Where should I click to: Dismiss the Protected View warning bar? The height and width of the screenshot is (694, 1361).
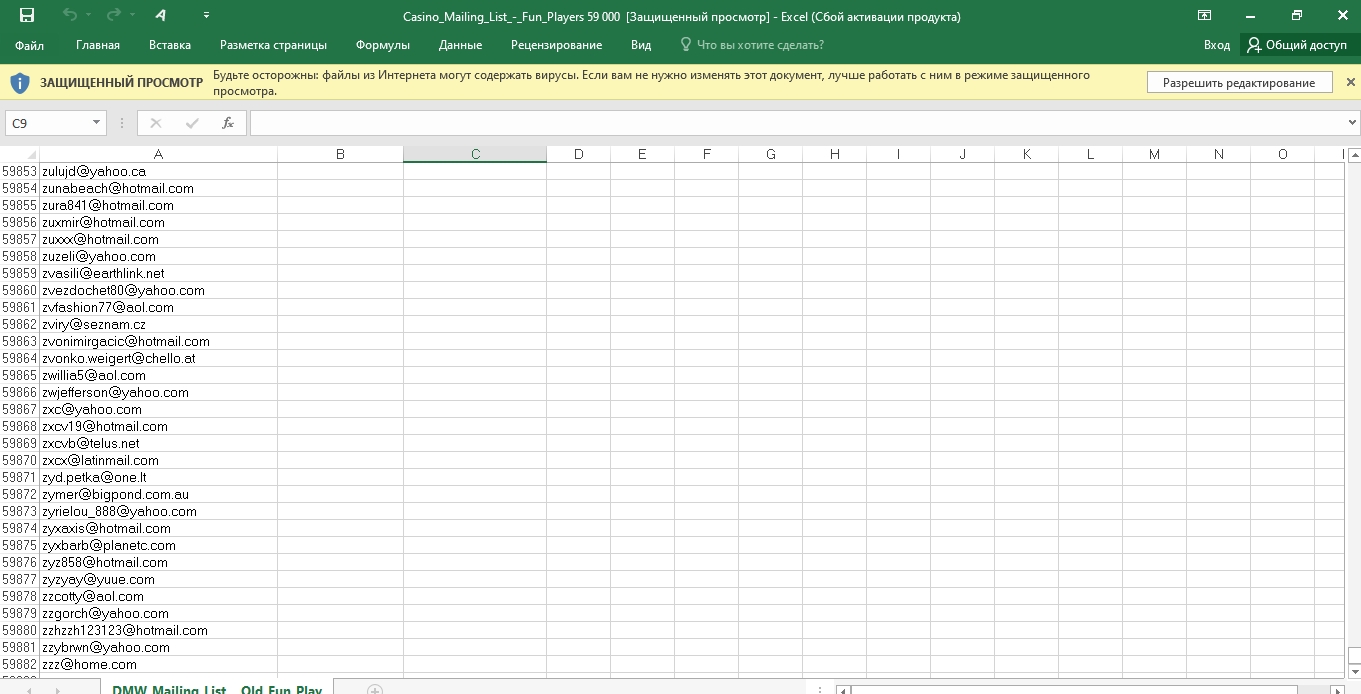[1350, 82]
